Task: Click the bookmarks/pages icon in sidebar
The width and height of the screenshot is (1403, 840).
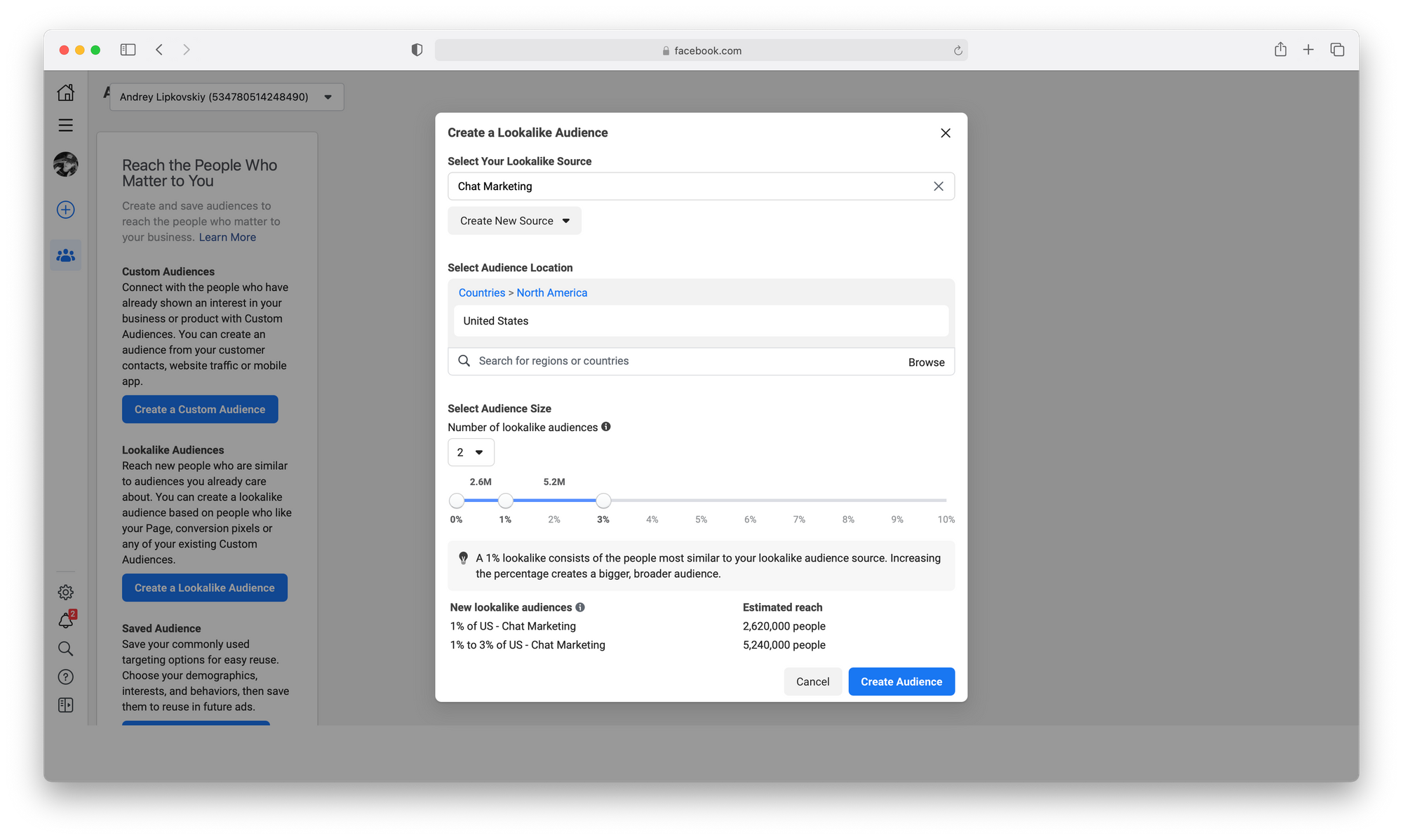Action: click(65, 705)
